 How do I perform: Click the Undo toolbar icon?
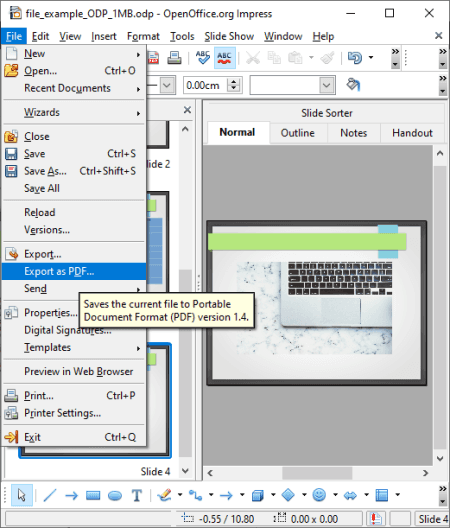click(x=355, y=58)
